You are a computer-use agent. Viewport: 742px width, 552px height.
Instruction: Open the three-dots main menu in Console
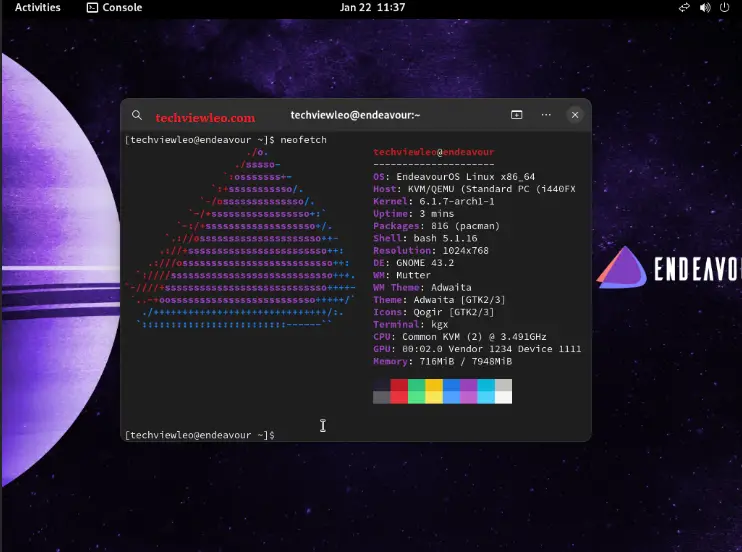pyautogui.click(x=546, y=115)
